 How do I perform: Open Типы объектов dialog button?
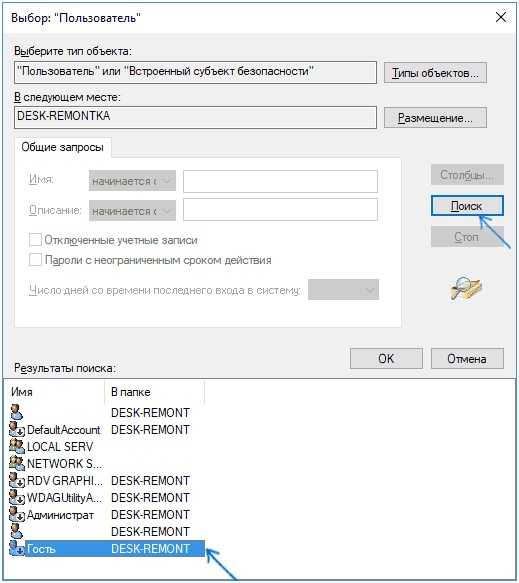(435, 73)
